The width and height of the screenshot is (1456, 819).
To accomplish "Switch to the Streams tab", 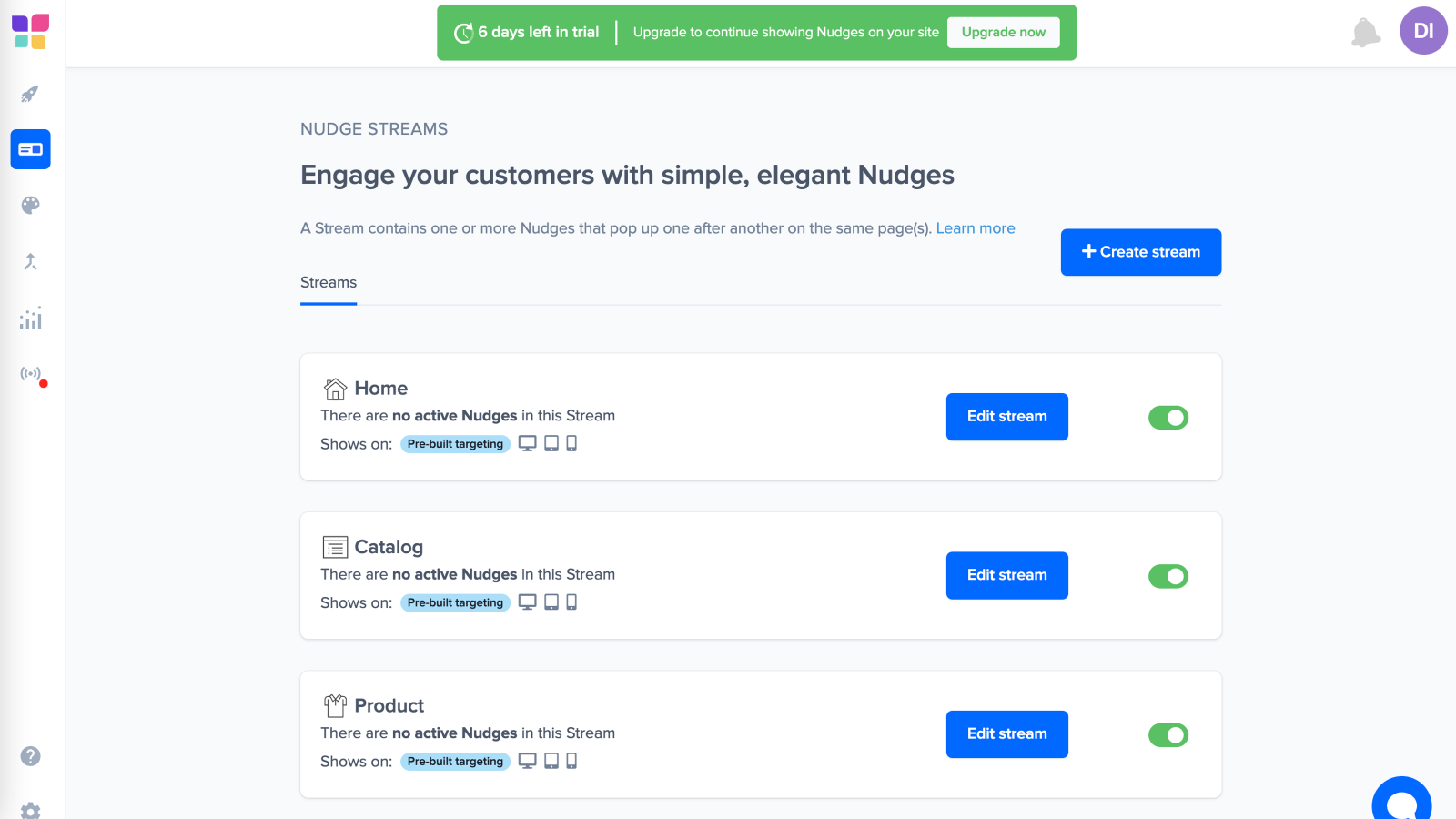I will 328,282.
